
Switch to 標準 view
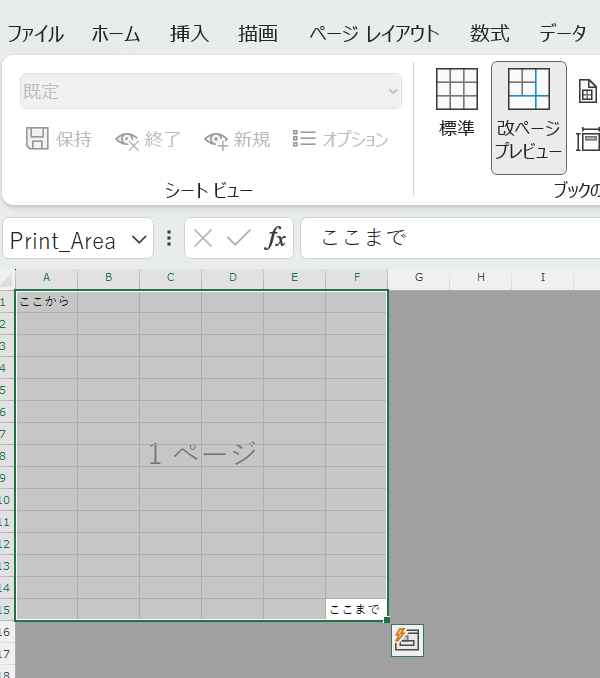click(x=456, y=103)
